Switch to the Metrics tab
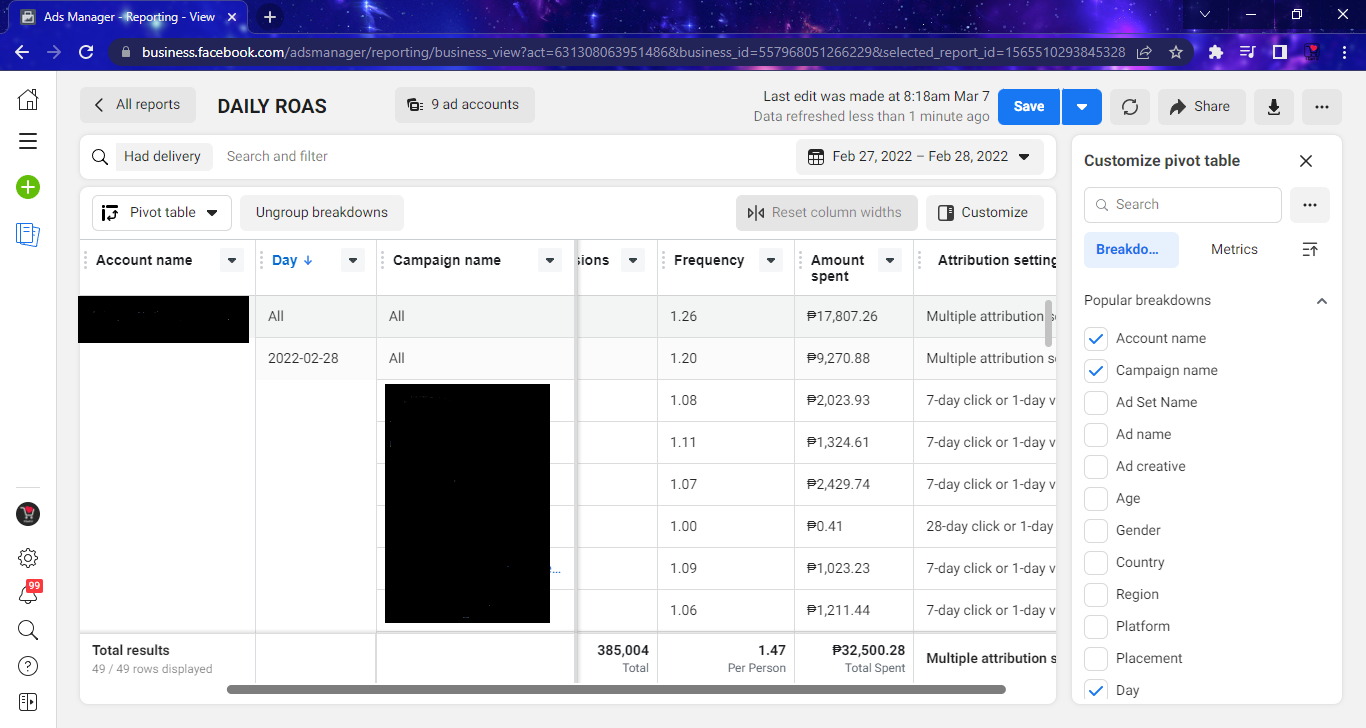The width and height of the screenshot is (1366, 728). [1234, 250]
